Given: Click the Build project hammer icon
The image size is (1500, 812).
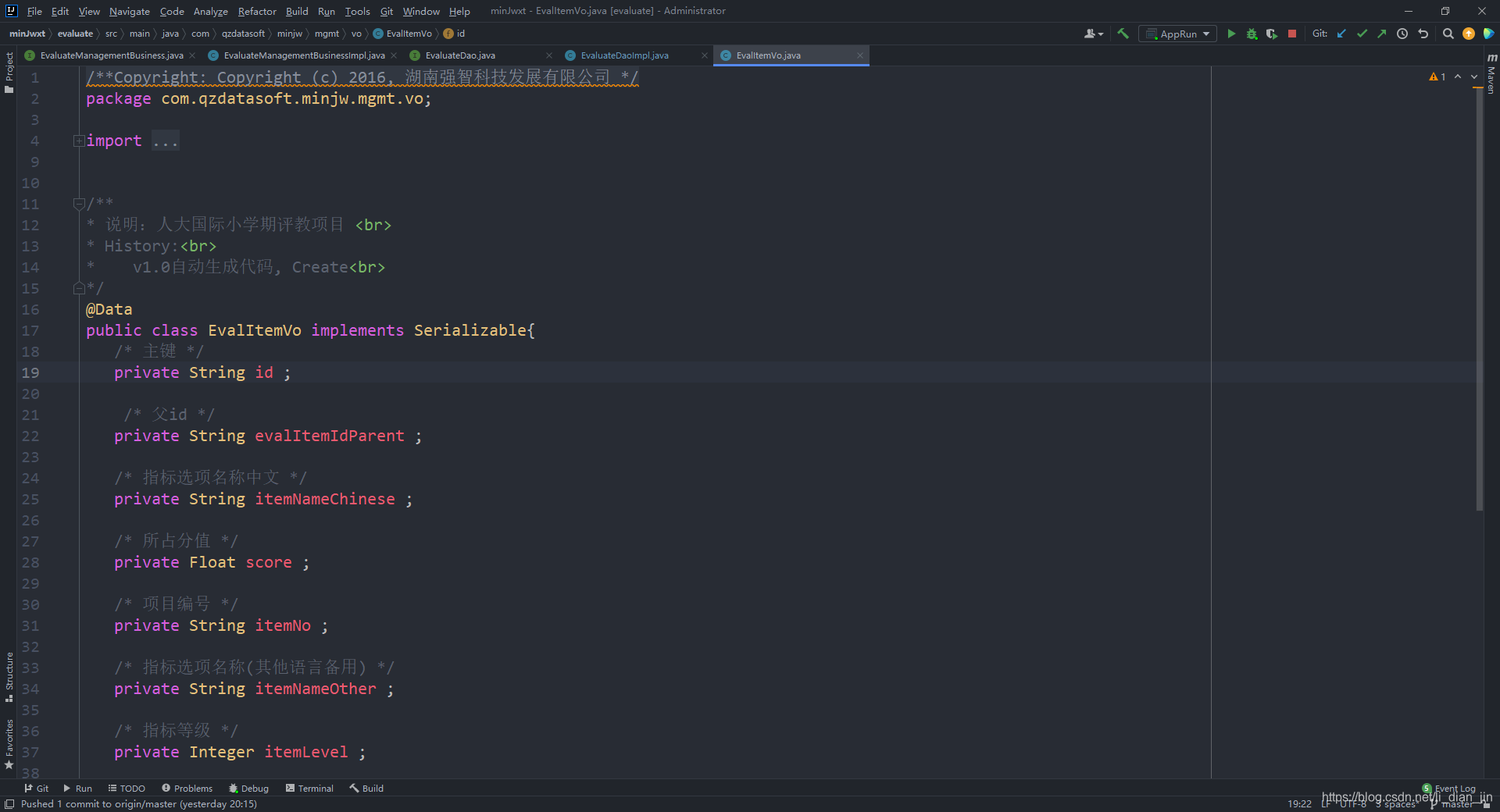Looking at the screenshot, I should [1123, 34].
